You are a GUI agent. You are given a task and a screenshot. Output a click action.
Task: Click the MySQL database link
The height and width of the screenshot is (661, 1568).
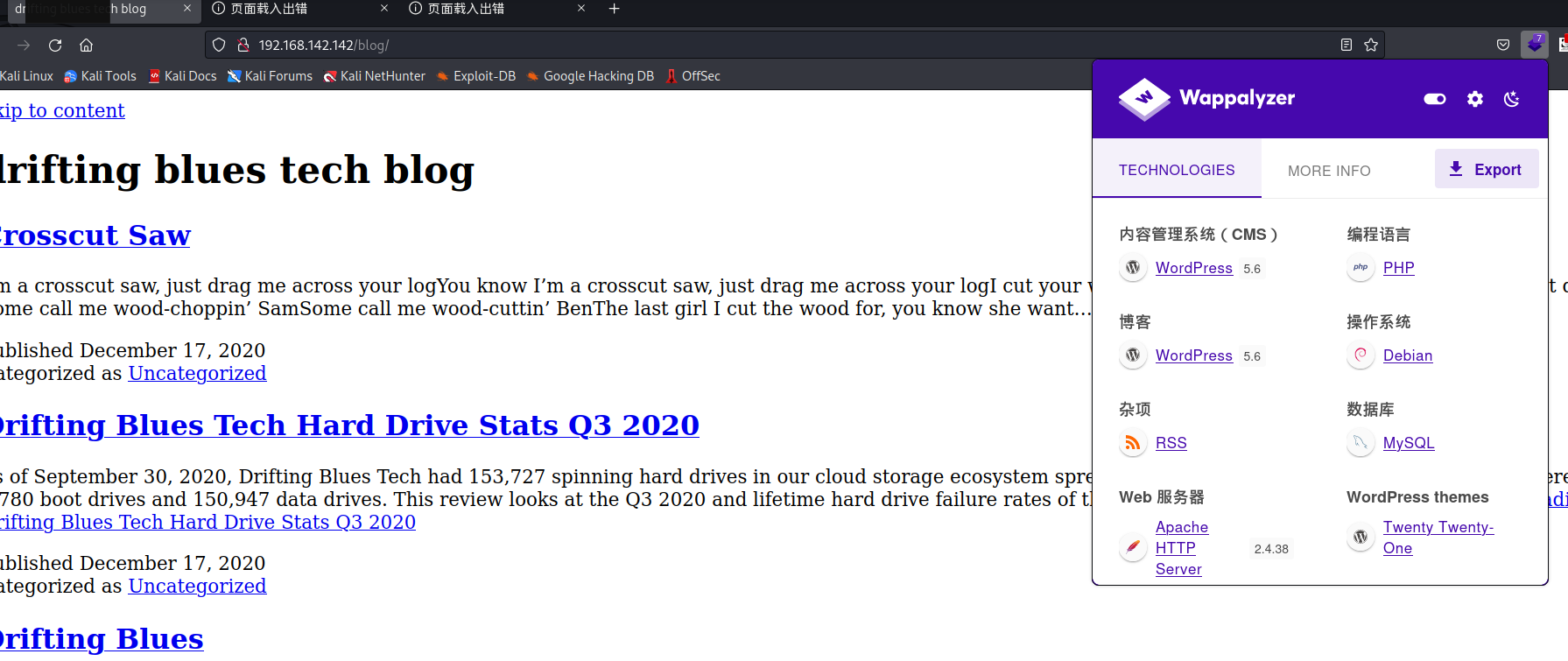1408,443
